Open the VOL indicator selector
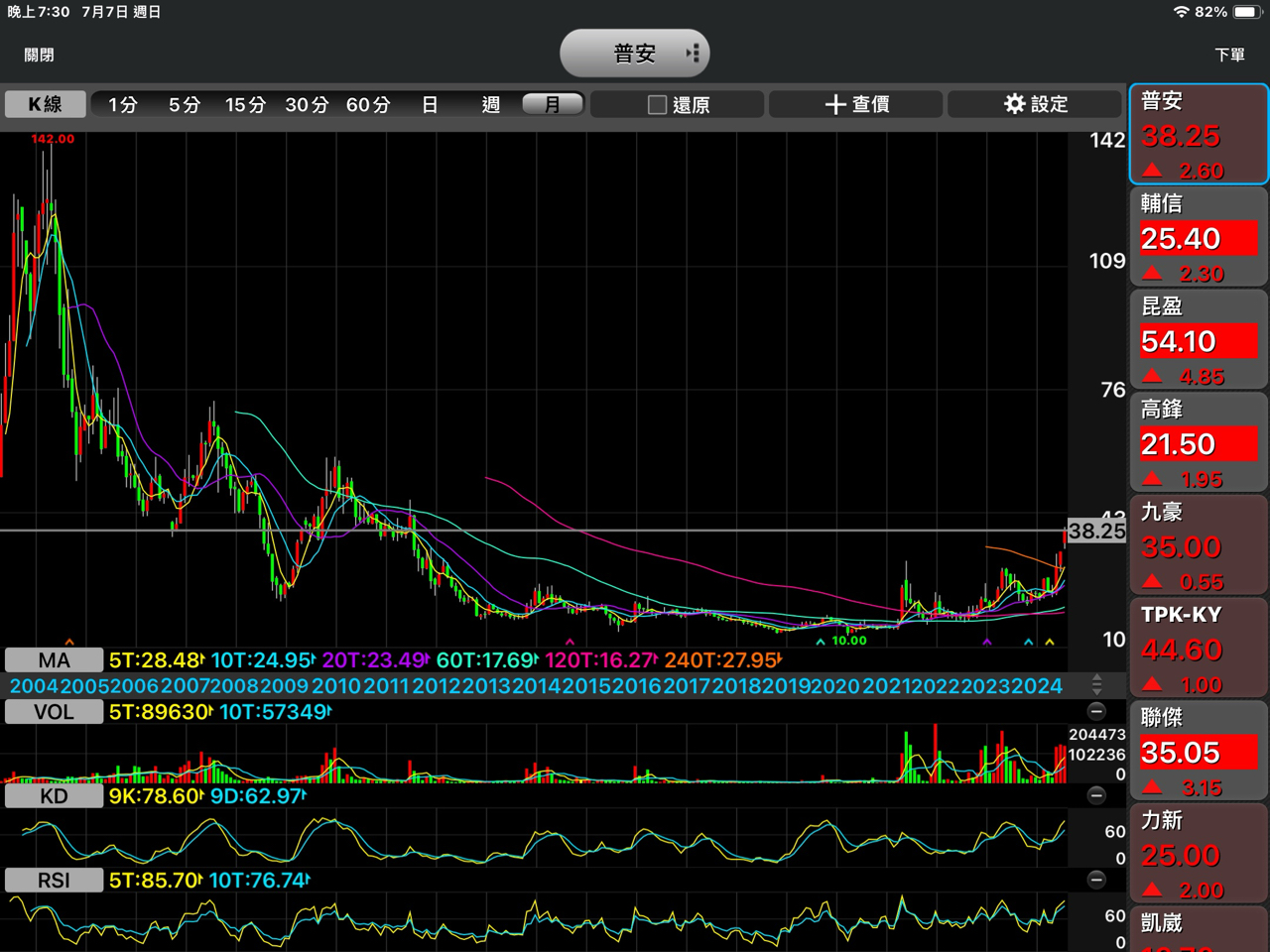This screenshot has width=1270, height=952. tap(54, 712)
